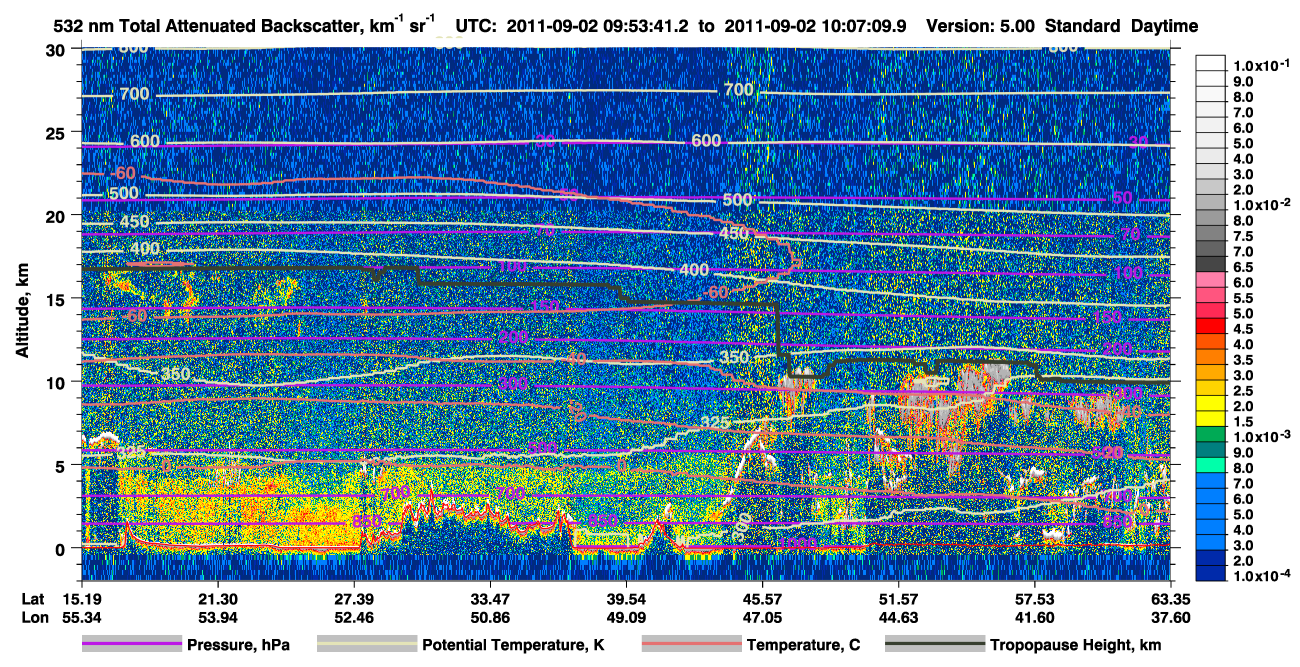The image size is (1300, 667).
Task: Click the longitude value "50.86"
Action: 489,618
